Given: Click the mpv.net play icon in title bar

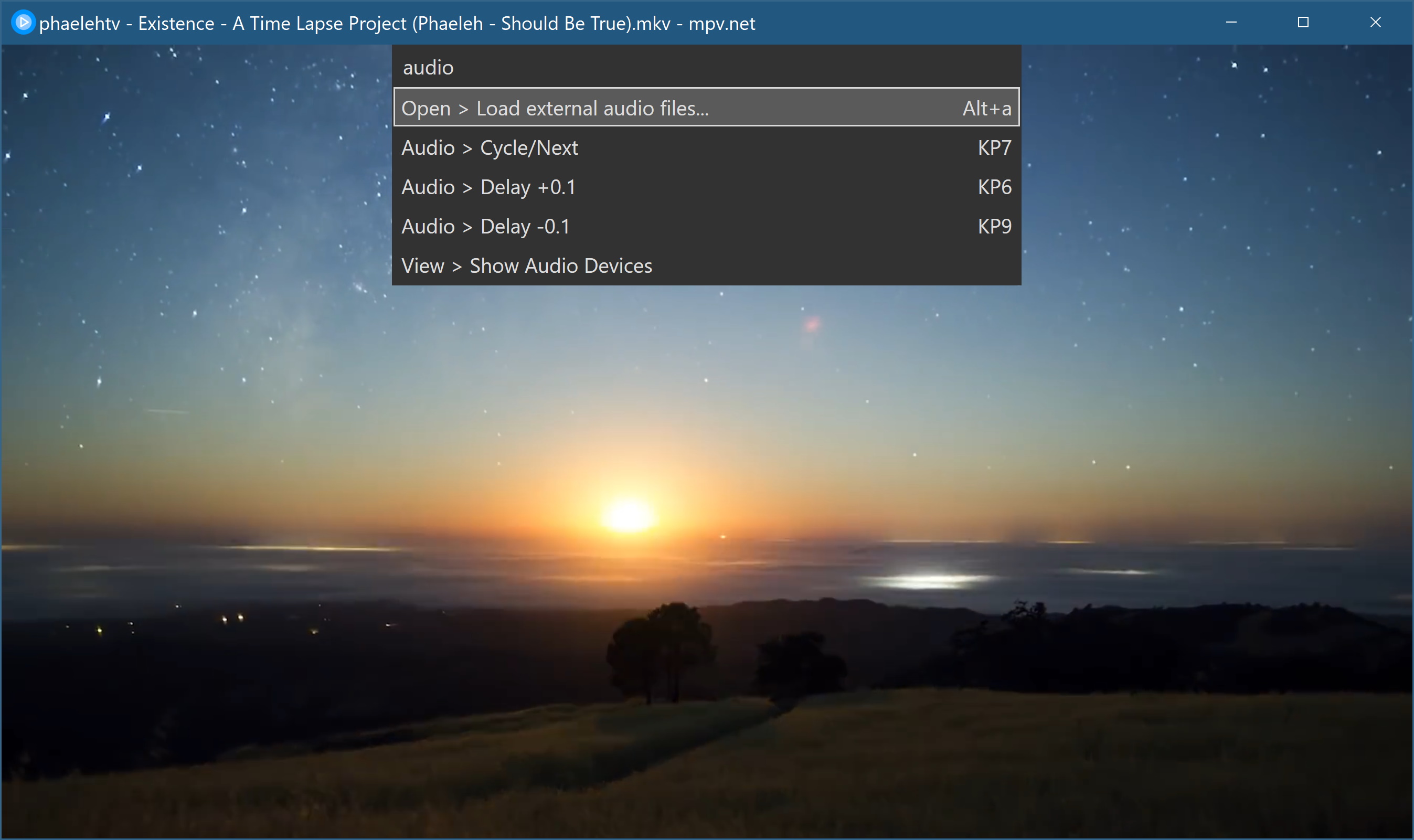Looking at the screenshot, I should [x=23, y=23].
